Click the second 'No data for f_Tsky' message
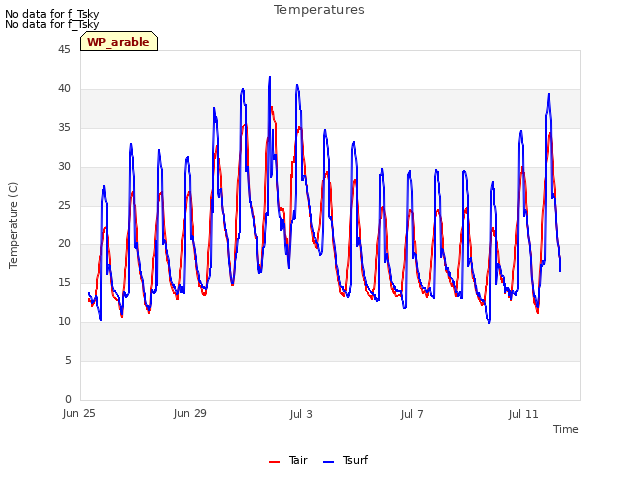The width and height of the screenshot is (640, 480). pyautogui.click(x=52, y=24)
